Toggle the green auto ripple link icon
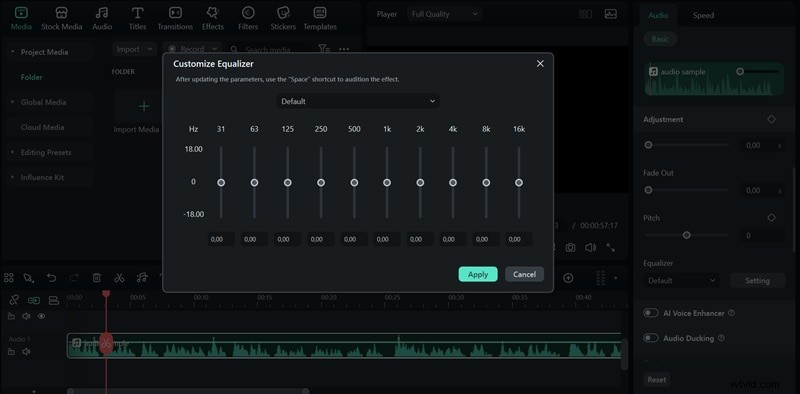The width and height of the screenshot is (800, 394). tap(34, 300)
